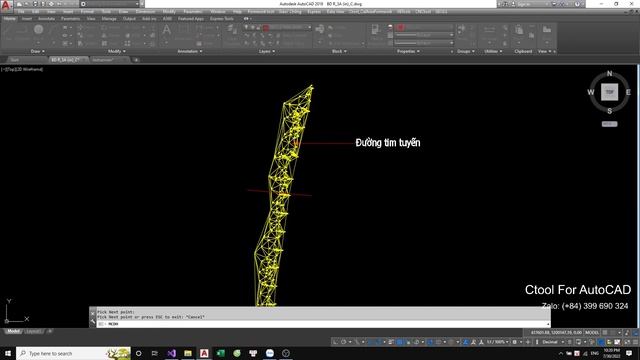Open the Decimal units dropdown
The width and height of the screenshot is (640, 360).
pyautogui.click(x=552, y=342)
